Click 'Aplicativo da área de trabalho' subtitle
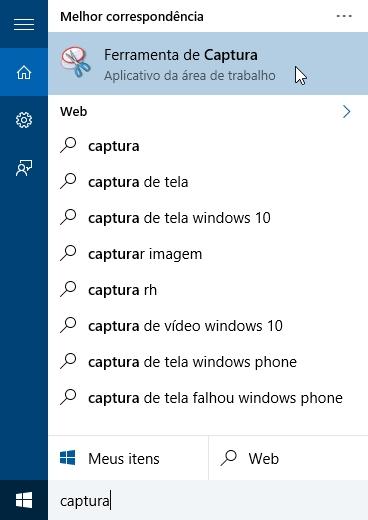Image resolution: width=368 pixels, height=520 pixels. (190, 76)
